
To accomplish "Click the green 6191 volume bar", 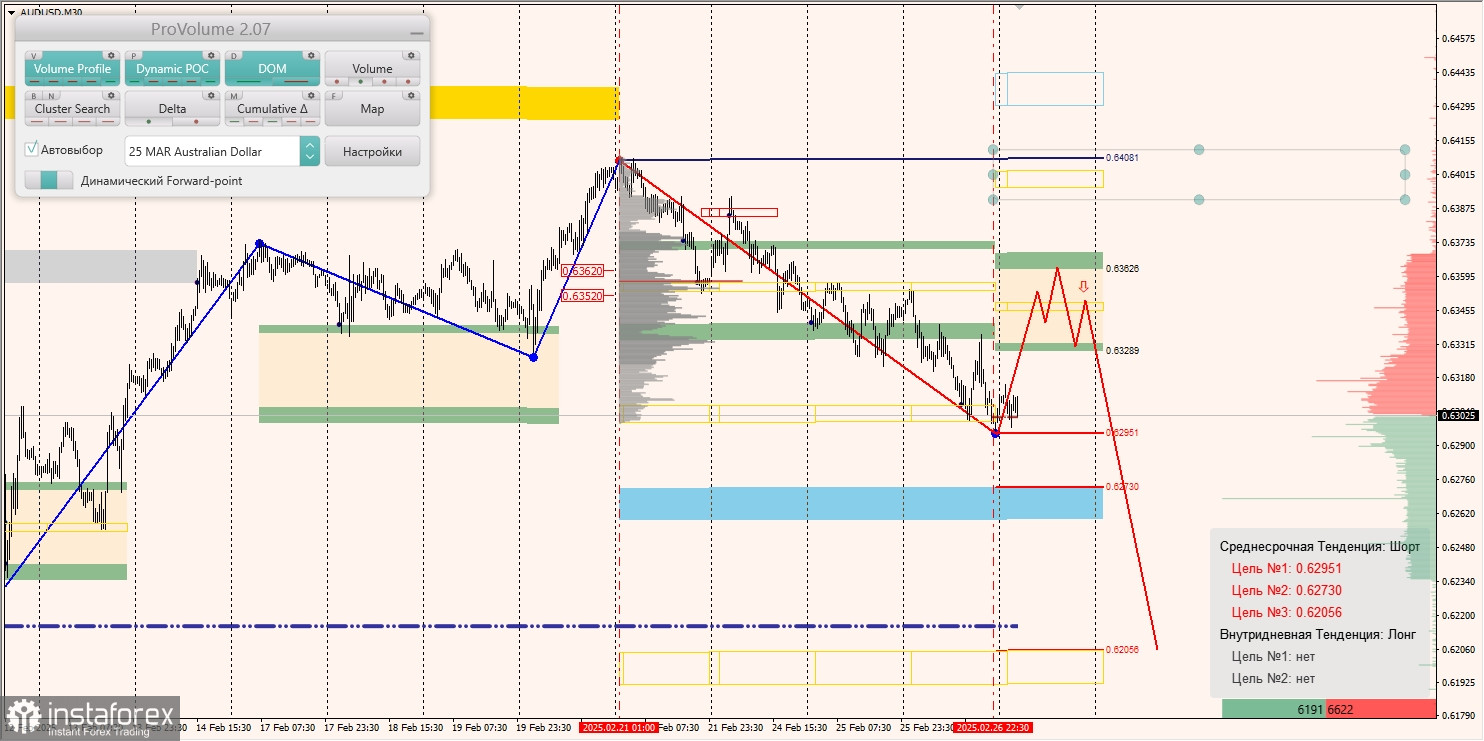I will pyautogui.click(x=1274, y=709).
